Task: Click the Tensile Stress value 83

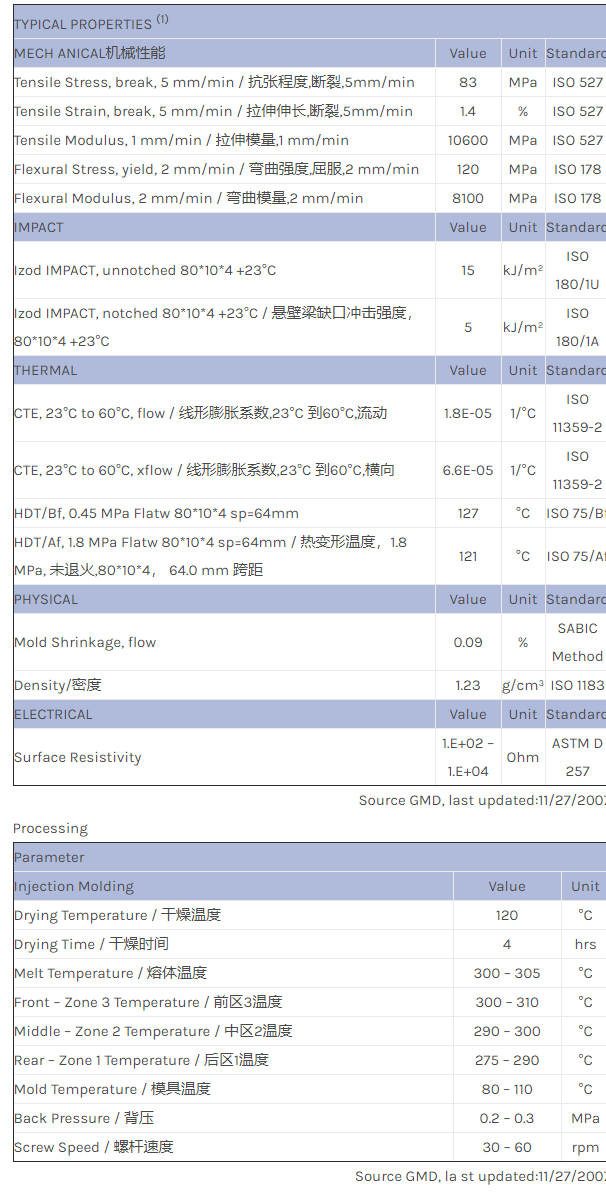Action: (x=468, y=82)
